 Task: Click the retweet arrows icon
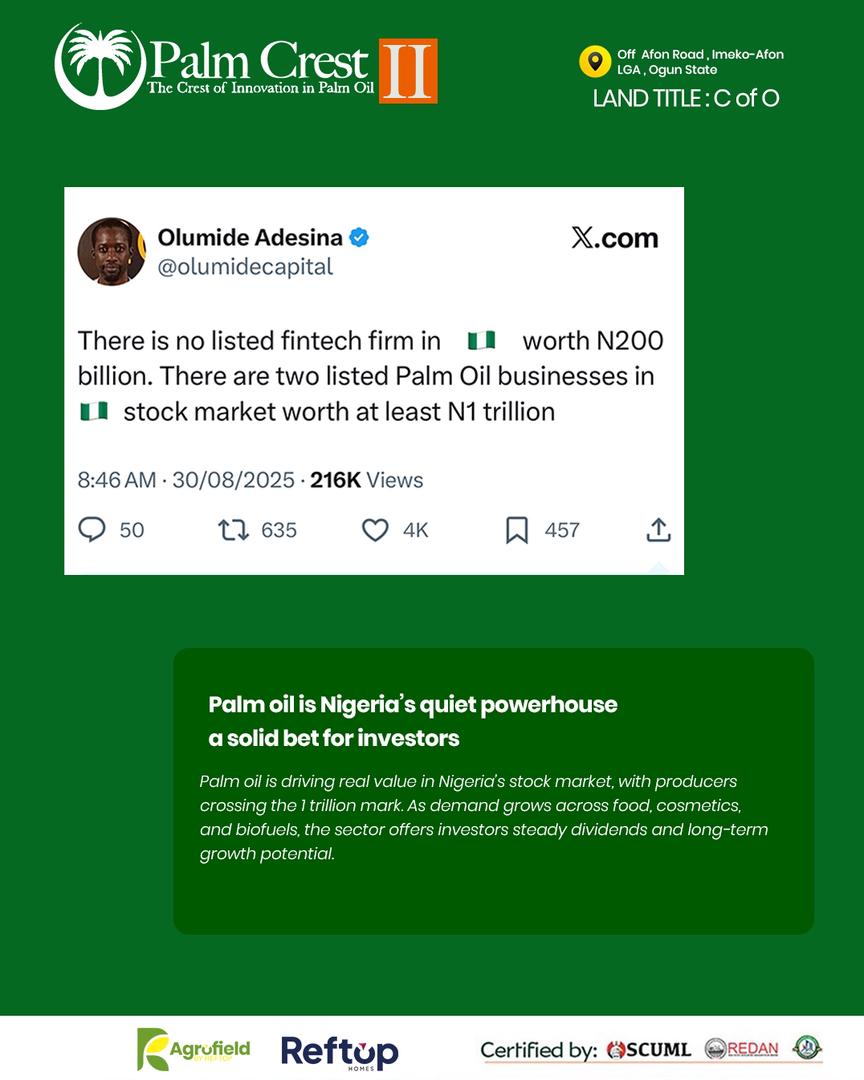click(233, 530)
